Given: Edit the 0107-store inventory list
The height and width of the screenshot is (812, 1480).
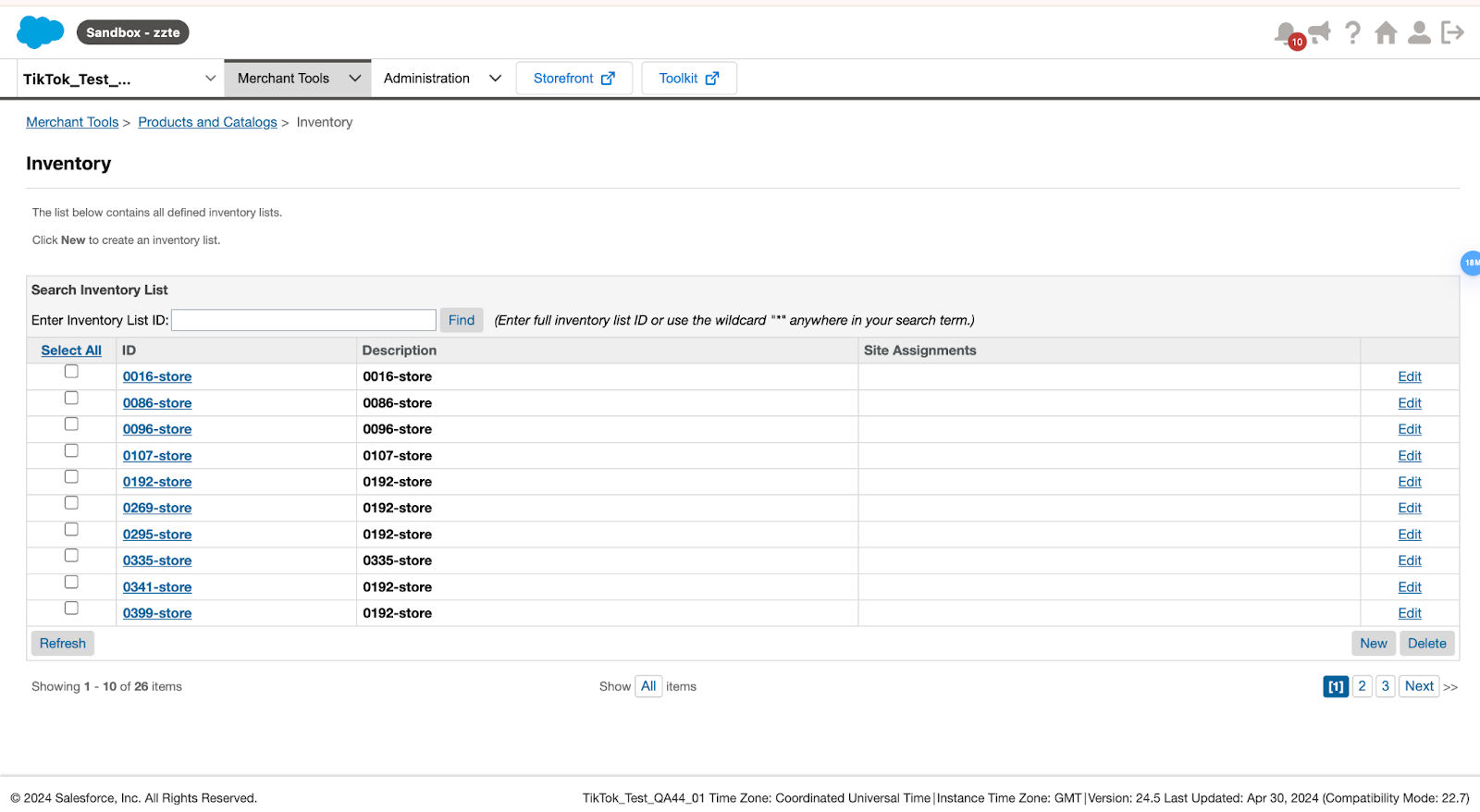Looking at the screenshot, I should tap(1409, 456).
